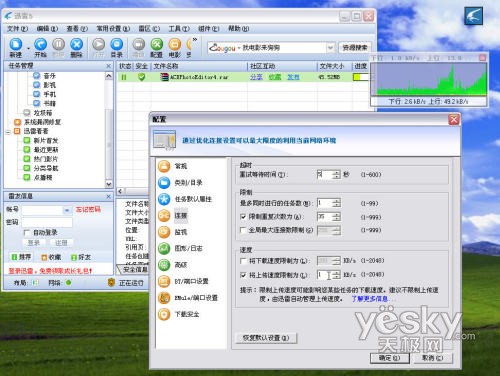Click the task tree vertical scrollbar down arrow
500x376 pixels.
109,184
